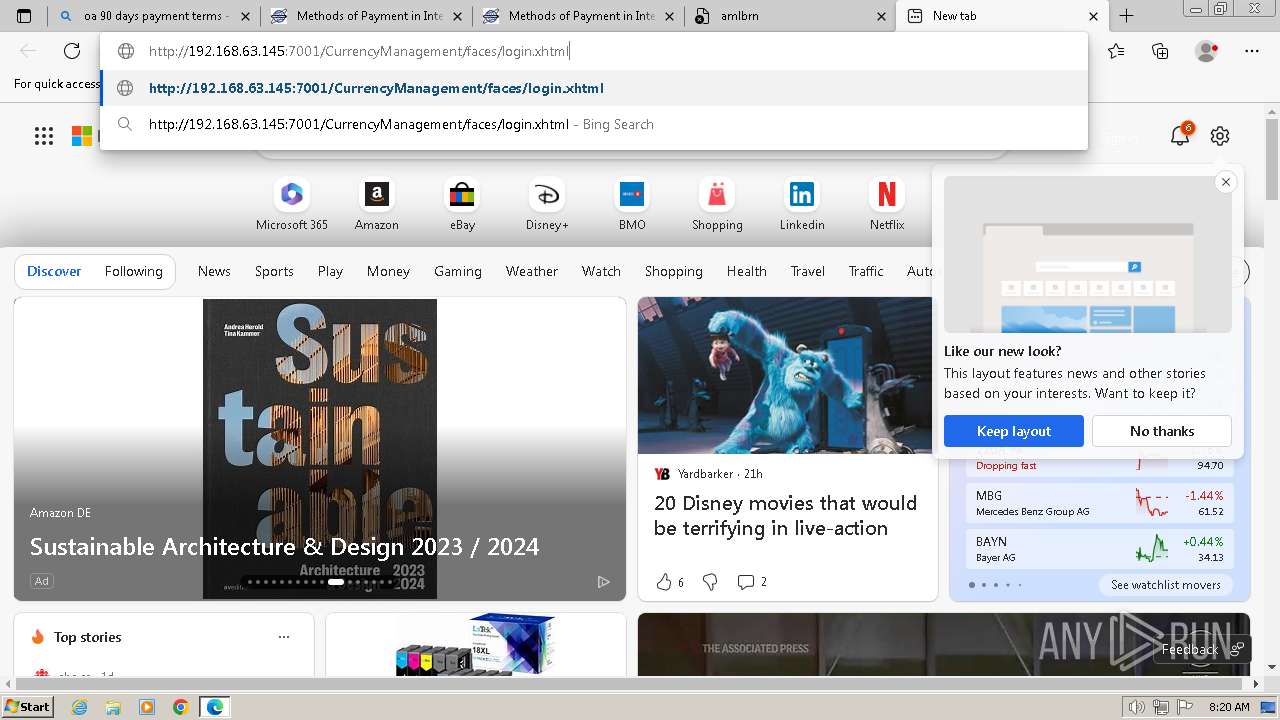The width and height of the screenshot is (1280, 720).
Task: Switch to first Methods of Payment tab
Action: 366,16
